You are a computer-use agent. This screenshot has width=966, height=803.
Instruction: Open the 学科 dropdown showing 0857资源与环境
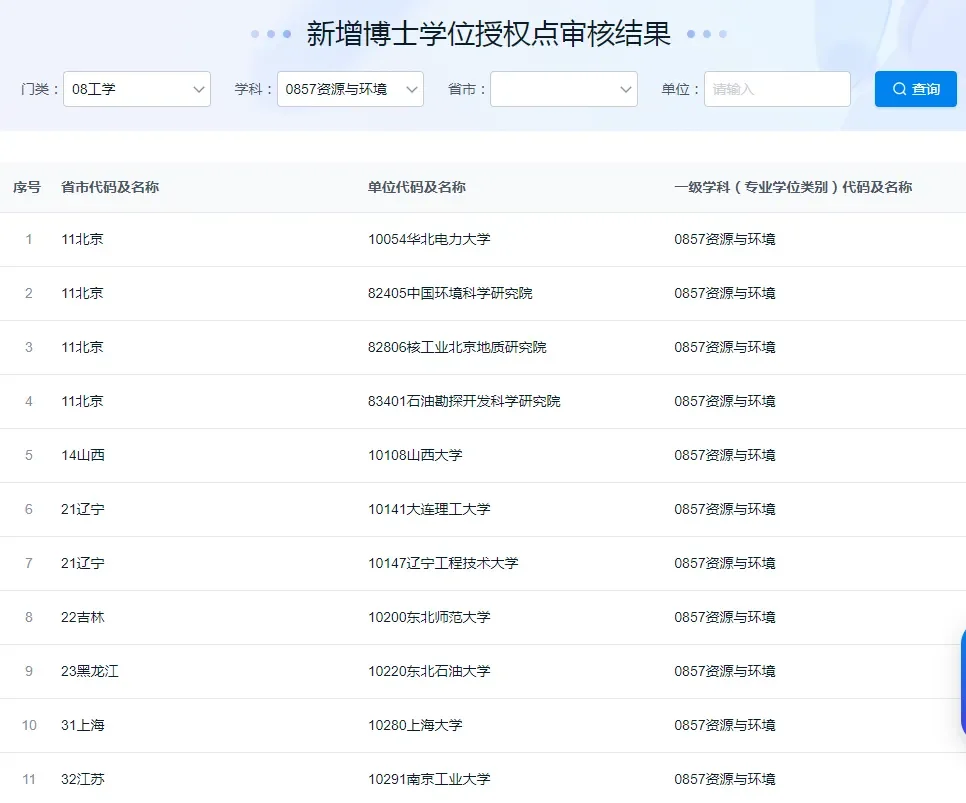click(350, 89)
